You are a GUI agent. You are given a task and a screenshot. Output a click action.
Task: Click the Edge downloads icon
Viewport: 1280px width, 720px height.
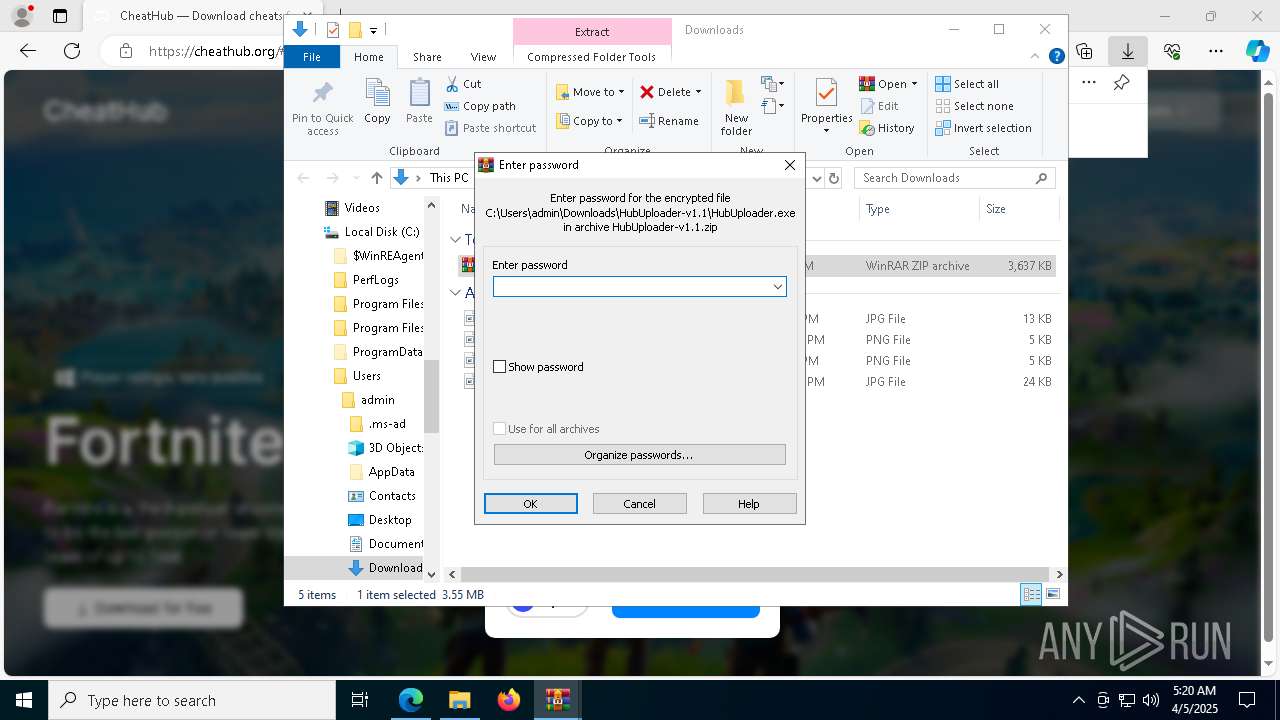tap(1127, 51)
